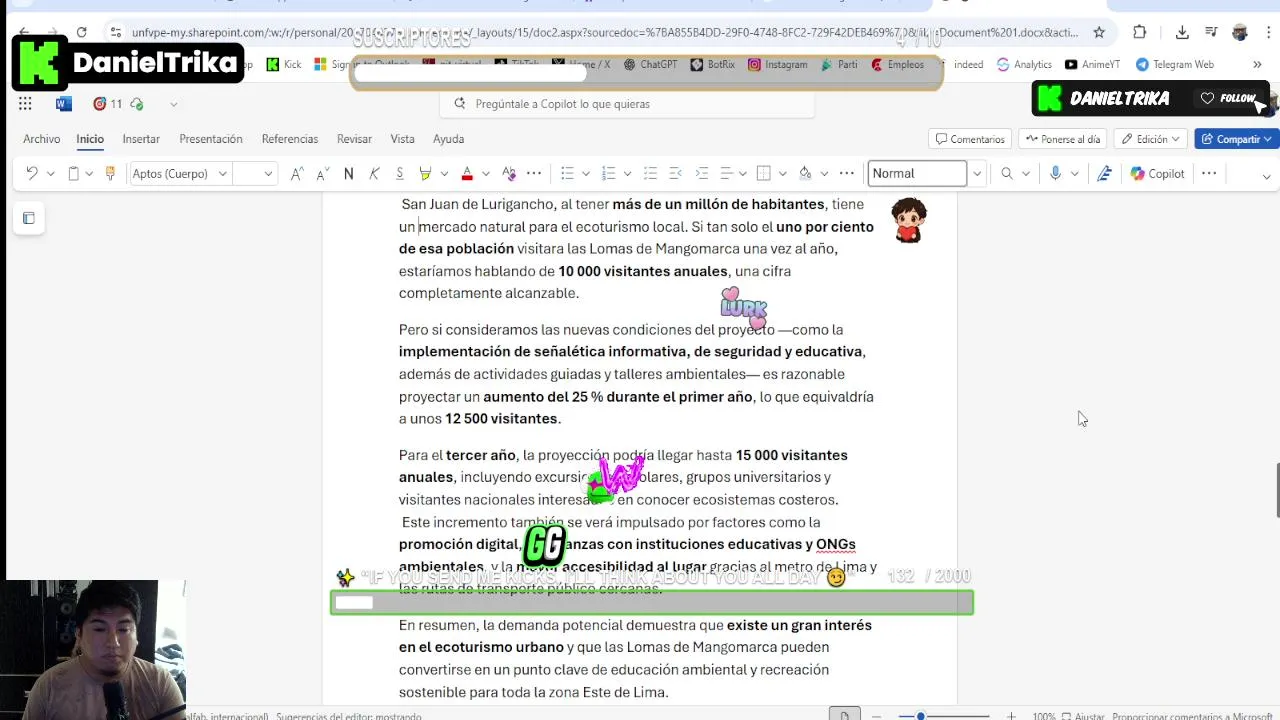This screenshot has height=720, width=1280.
Task: Open the paste options dropdown arrow
Action: click(x=89, y=174)
